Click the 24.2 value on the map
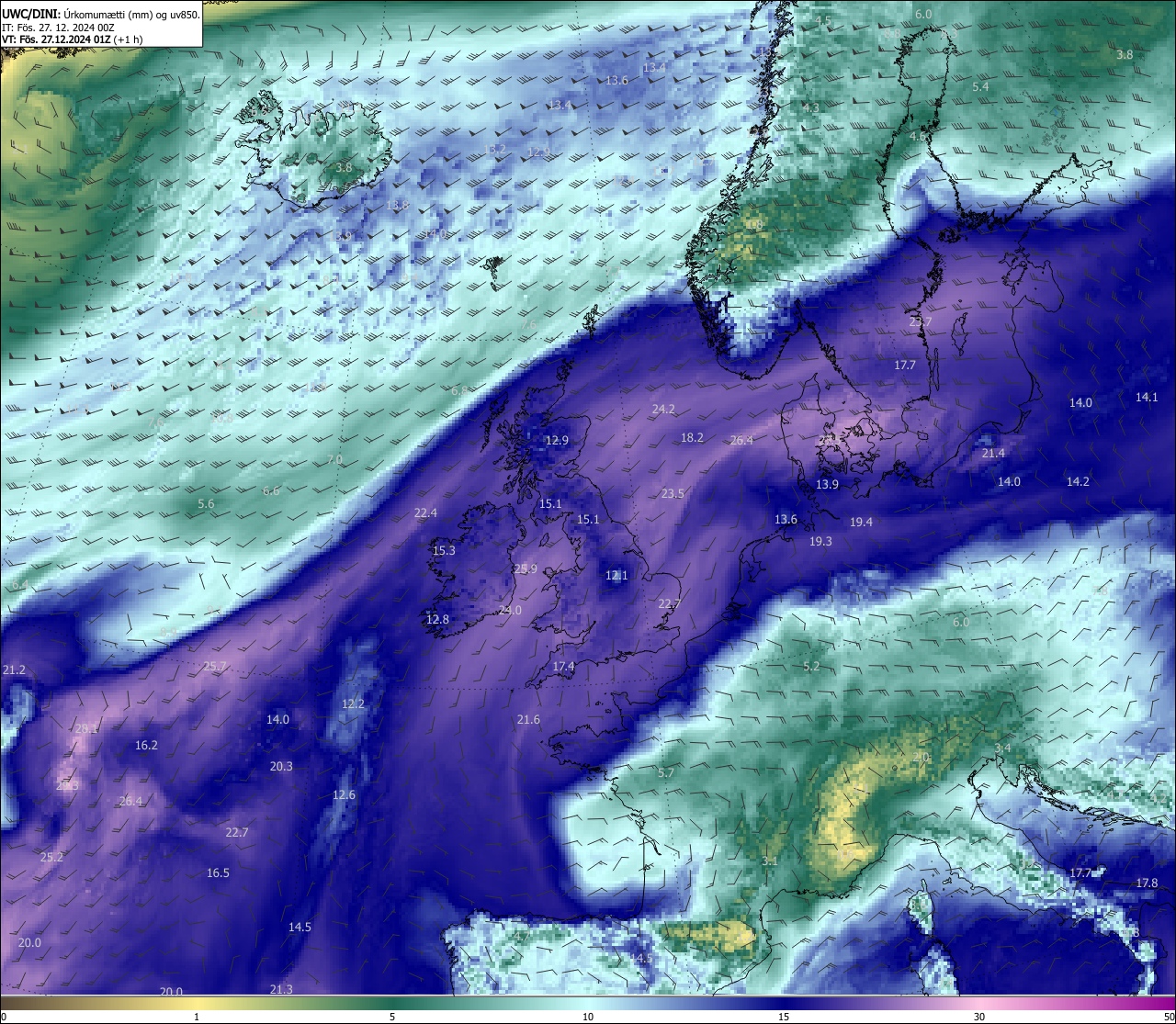Image resolution: width=1176 pixels, height=1024 pixels. pos(663,409)
